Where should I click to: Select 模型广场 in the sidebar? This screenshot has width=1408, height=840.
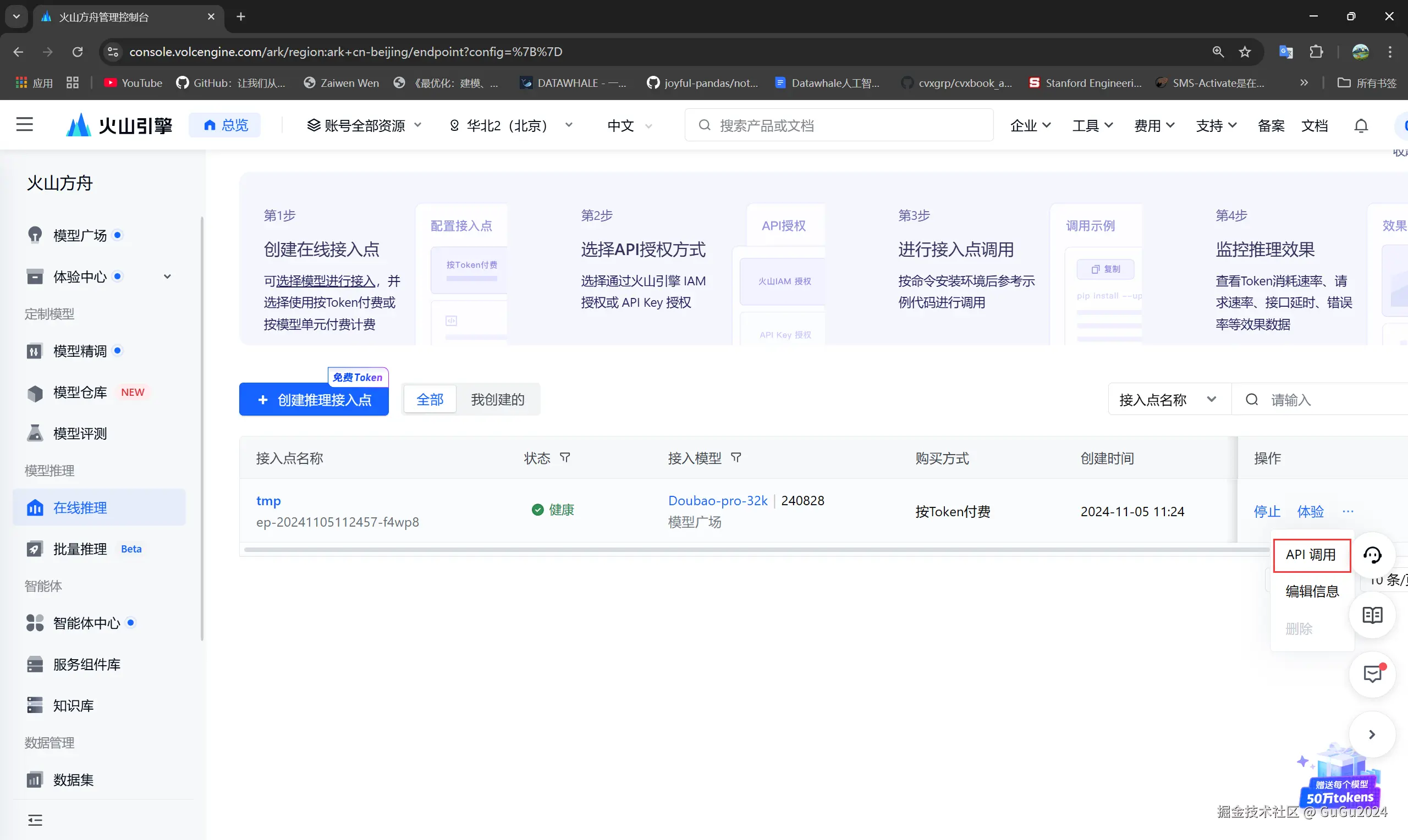[x=79, y=235]
